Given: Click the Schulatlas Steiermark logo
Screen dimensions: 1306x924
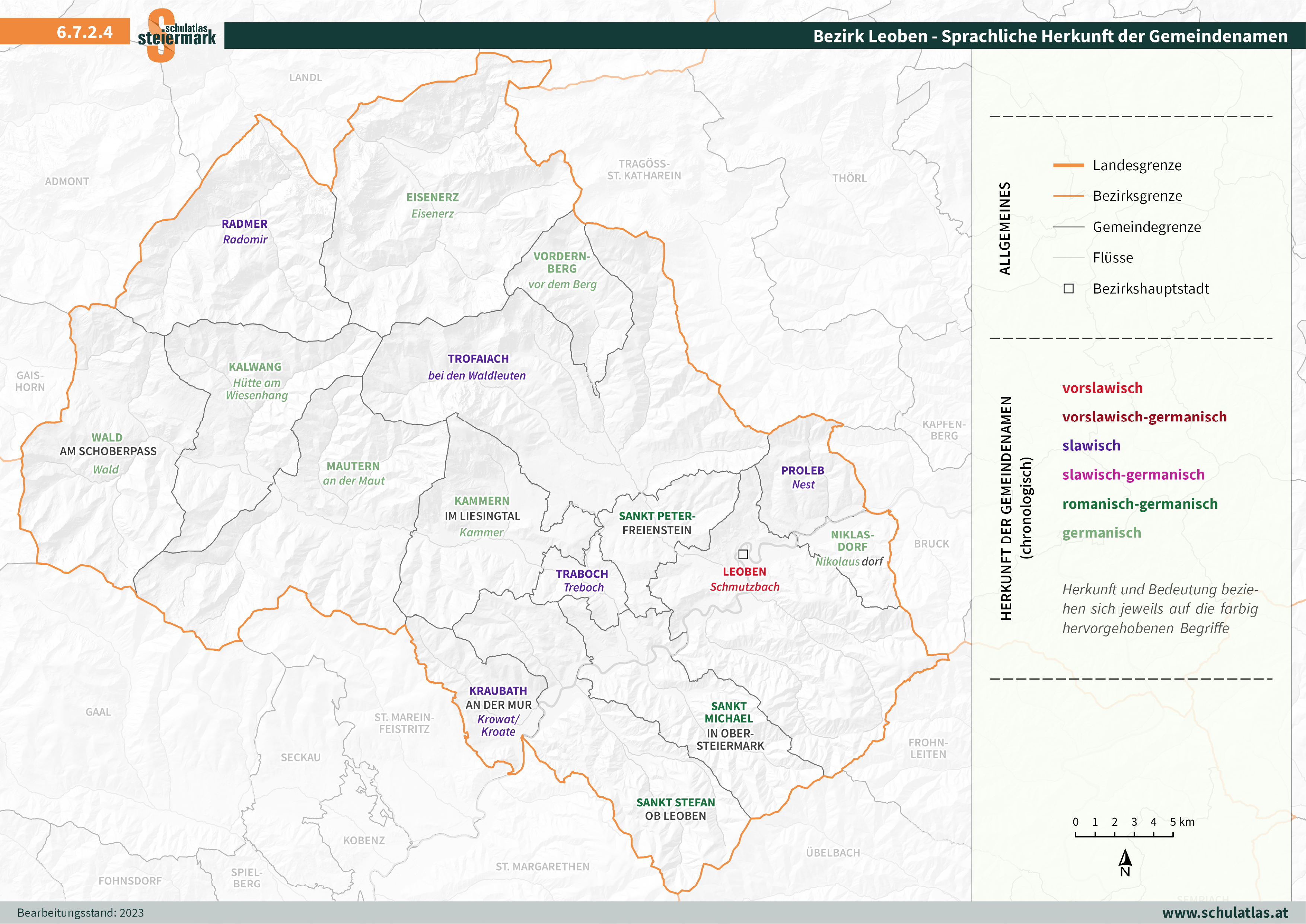Looking at the screenshot, I should click(176, 35).
